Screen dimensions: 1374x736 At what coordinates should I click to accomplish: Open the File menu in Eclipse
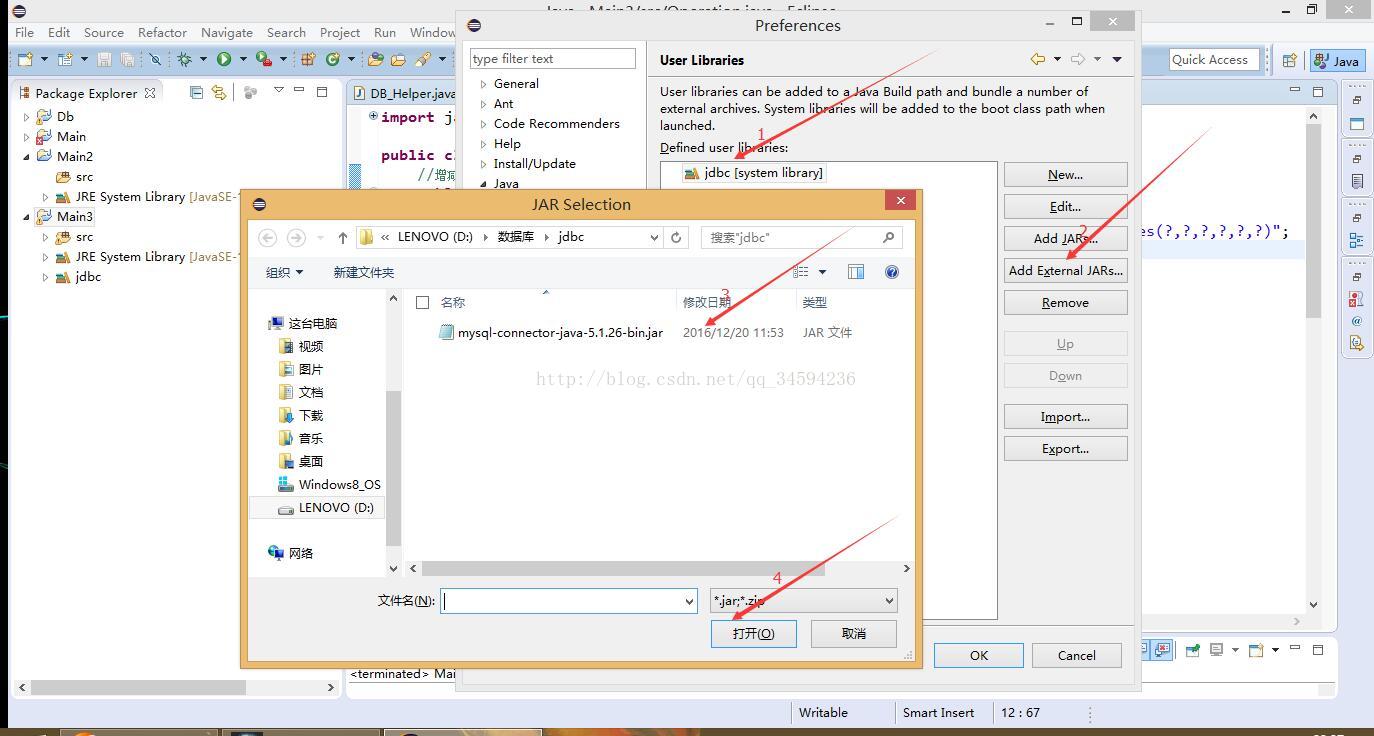tap(24, 32)
